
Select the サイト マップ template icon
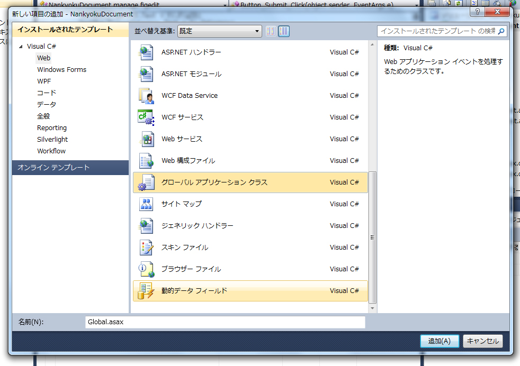point(146,204)
